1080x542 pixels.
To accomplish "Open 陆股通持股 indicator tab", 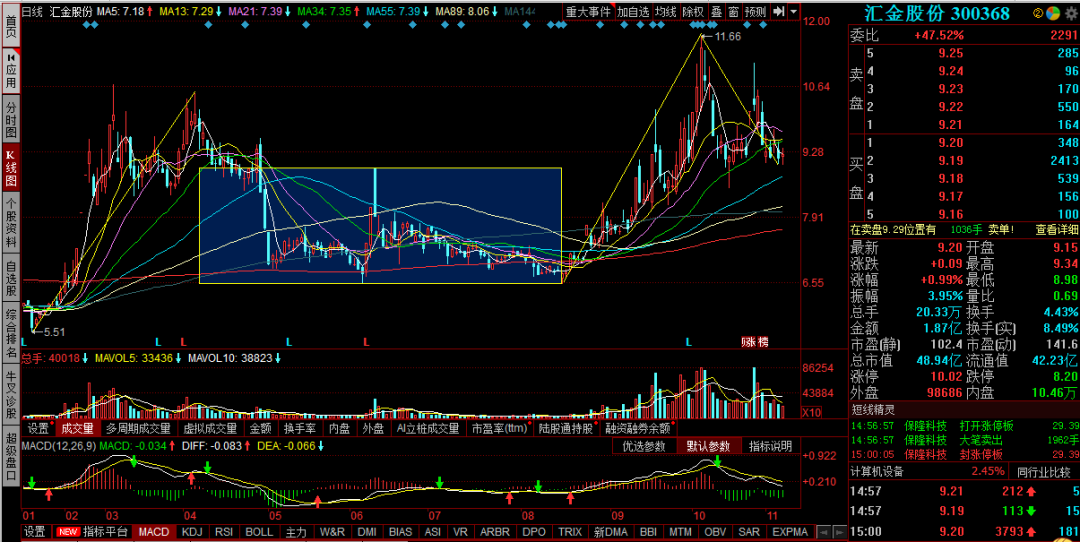I will point(568,428).
